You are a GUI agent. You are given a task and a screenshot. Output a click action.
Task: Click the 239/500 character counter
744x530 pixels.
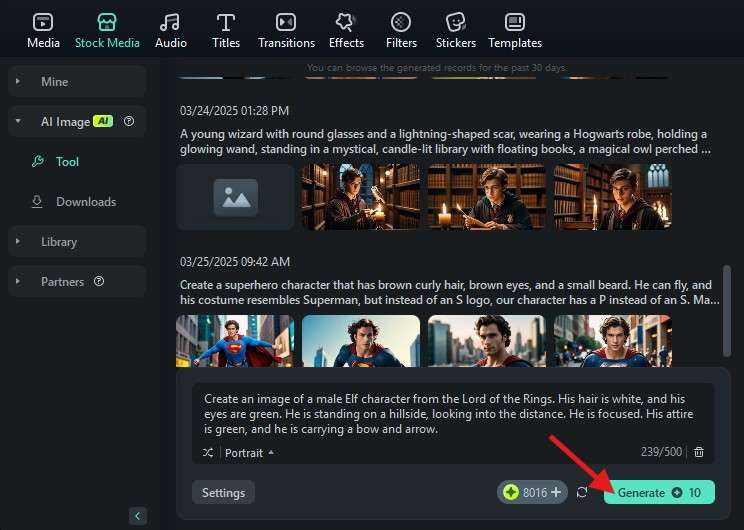[x=661, y=452]
